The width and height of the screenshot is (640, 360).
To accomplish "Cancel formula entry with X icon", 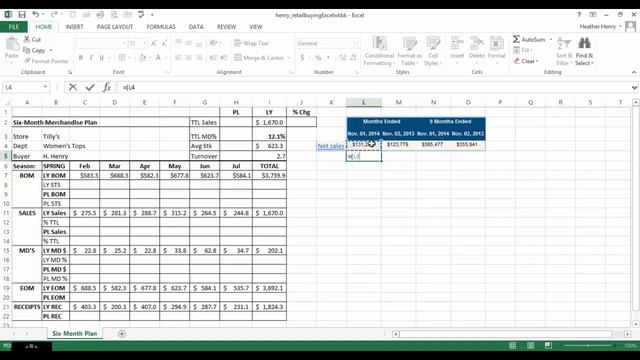I will pos(73,87).
